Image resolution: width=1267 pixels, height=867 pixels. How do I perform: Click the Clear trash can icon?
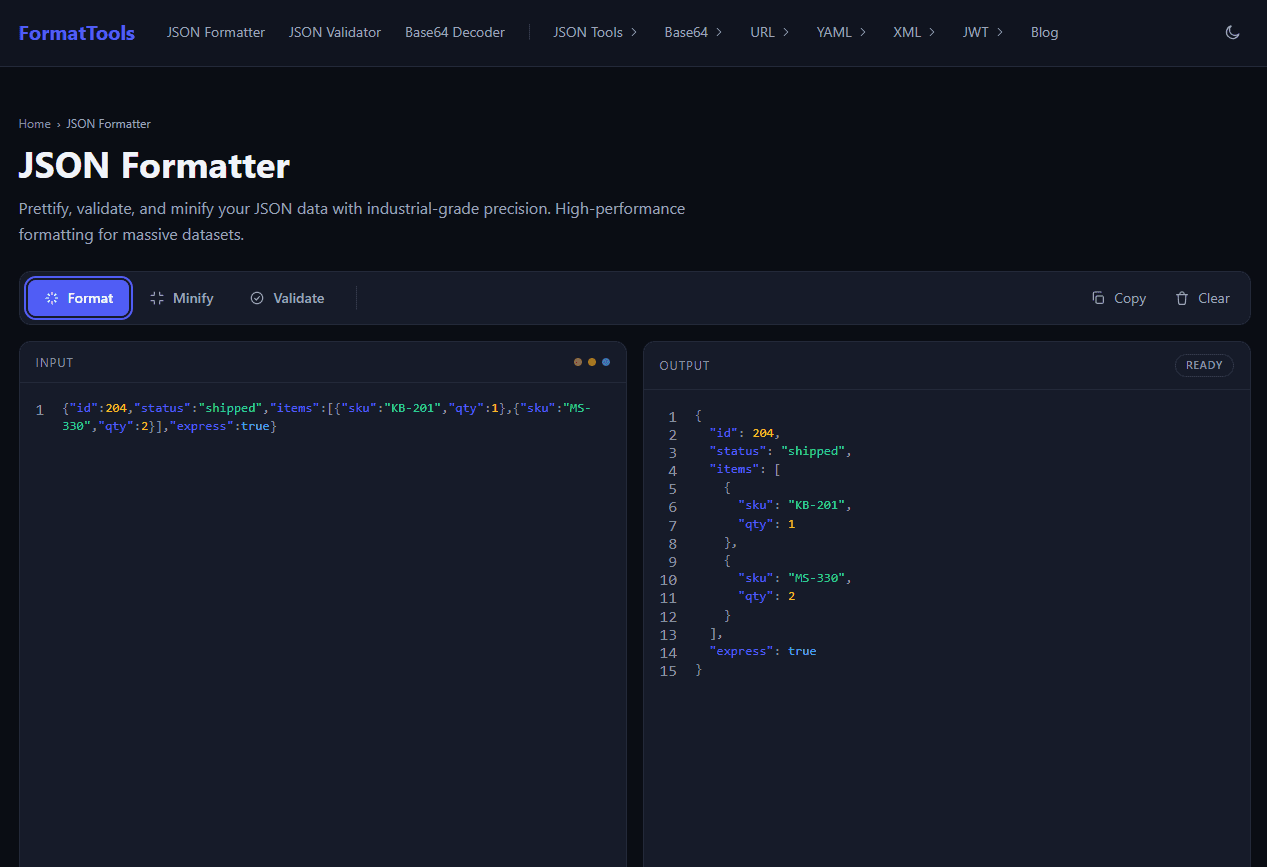1182,298
